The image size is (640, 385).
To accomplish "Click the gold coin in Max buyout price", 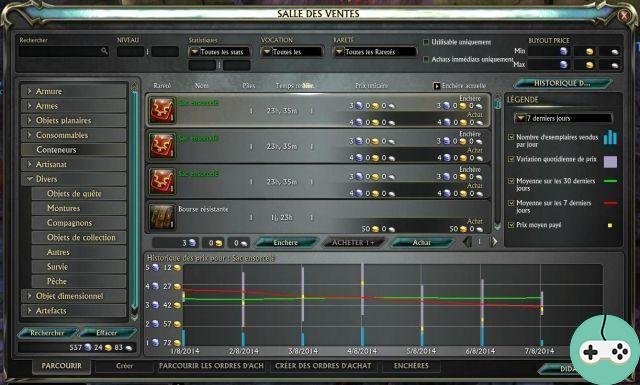I will 590,65.
